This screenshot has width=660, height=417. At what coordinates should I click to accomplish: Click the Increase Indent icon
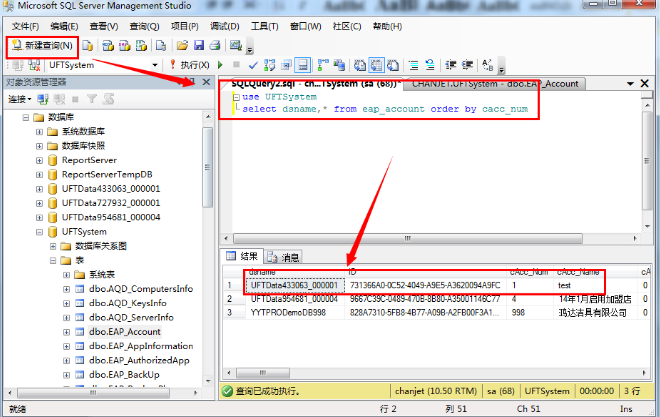pos(467,65)
